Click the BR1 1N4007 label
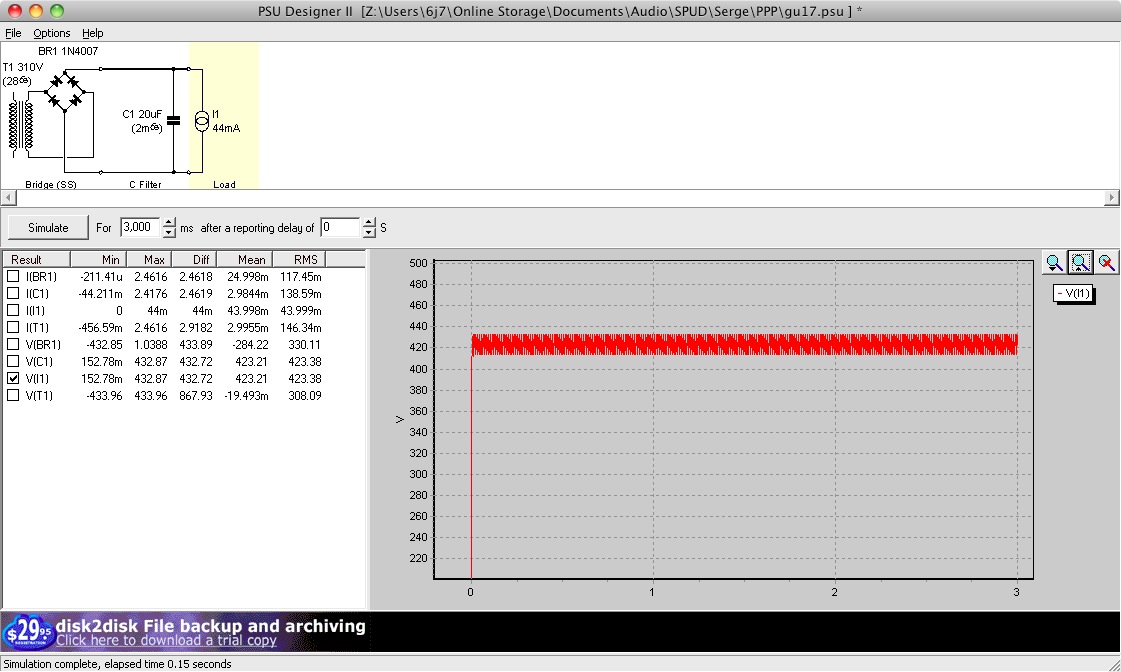Image resolution: width=1121 pixels, height=672 pixels. click(68, 51)
